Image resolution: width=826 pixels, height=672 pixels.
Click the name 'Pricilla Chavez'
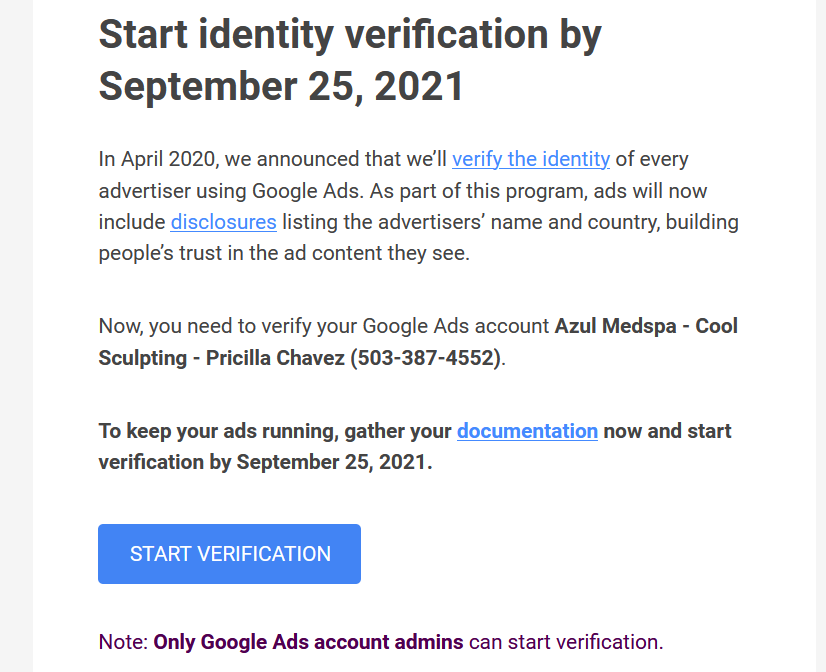click(x=275, y=358)
